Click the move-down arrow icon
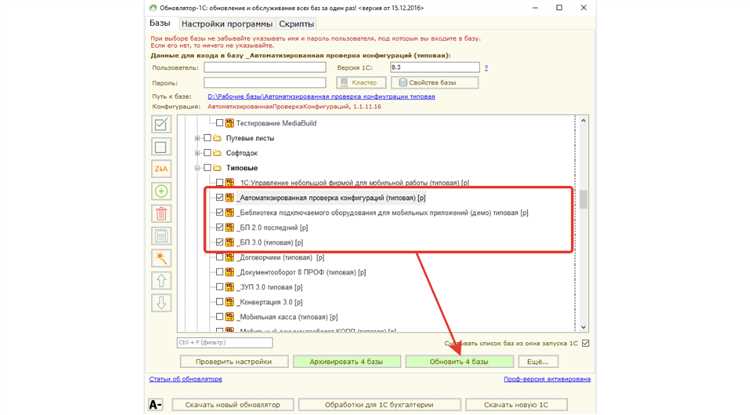 (x=161, y=303)
